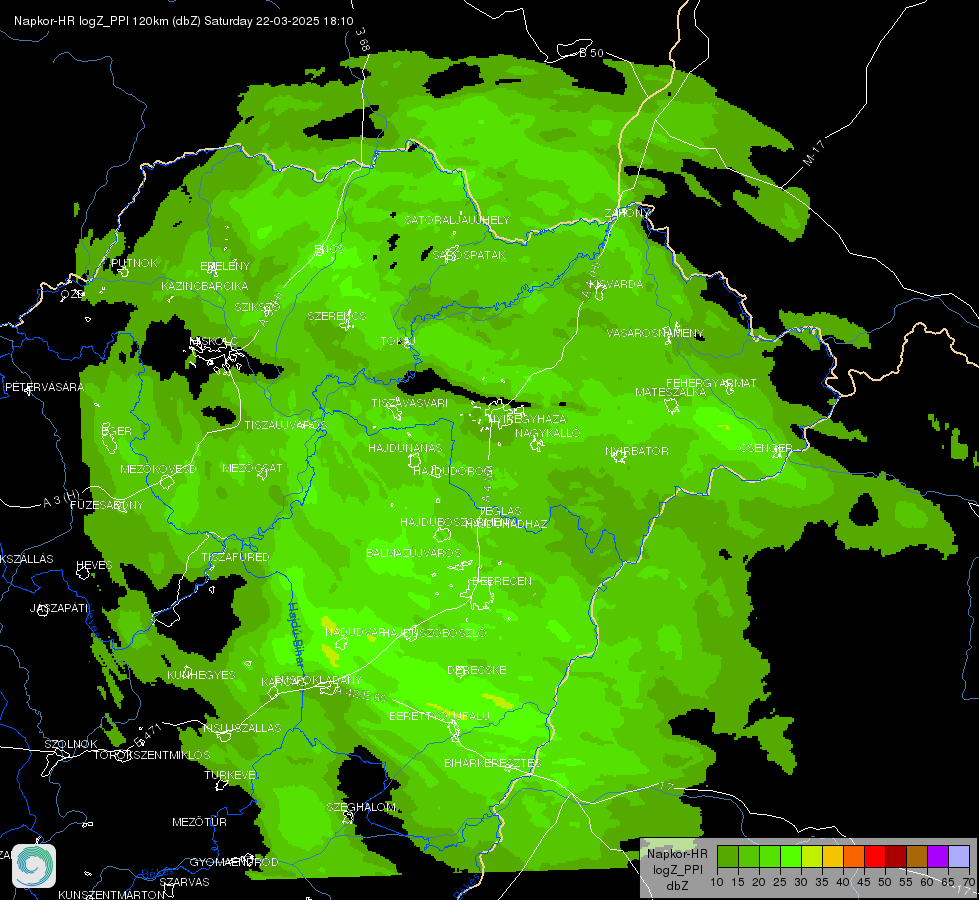The width and height of the screenshot is (979, 900).
Task: Select the SZOLNOK label
Action: pos(71,744)
